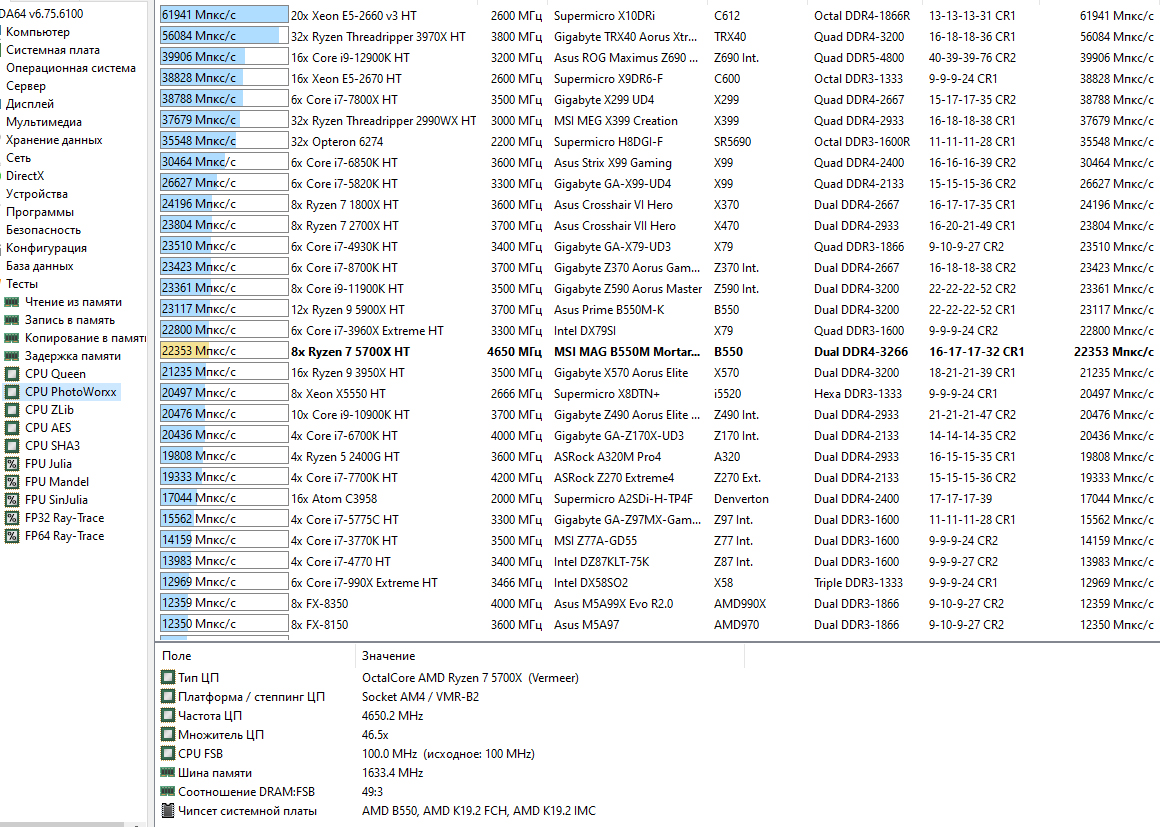Click the 8x Ryzen 7 5700X HT entry
The height and width of the screenshot is (827, 1160).
tap(351, 351)
